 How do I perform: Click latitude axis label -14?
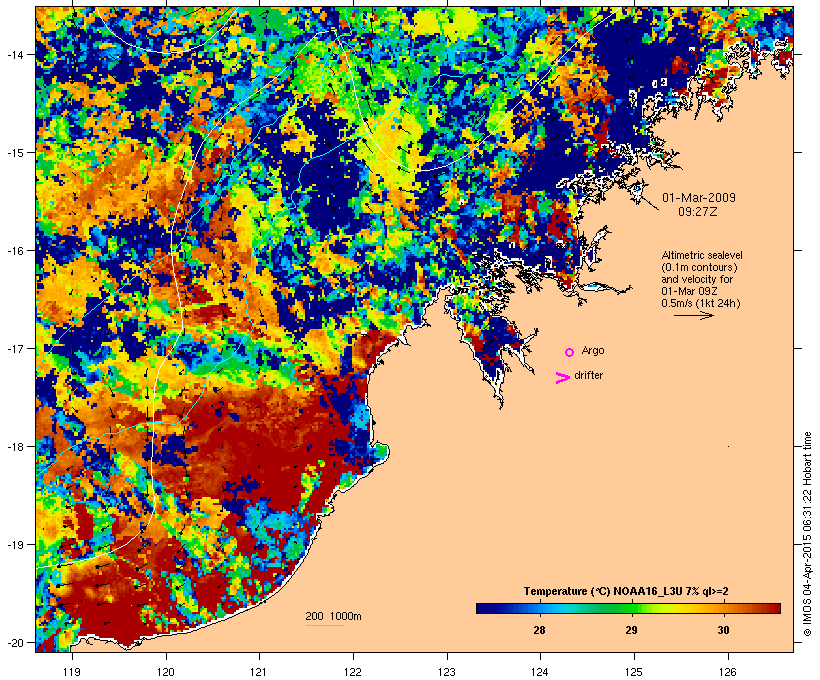[14, 54]
